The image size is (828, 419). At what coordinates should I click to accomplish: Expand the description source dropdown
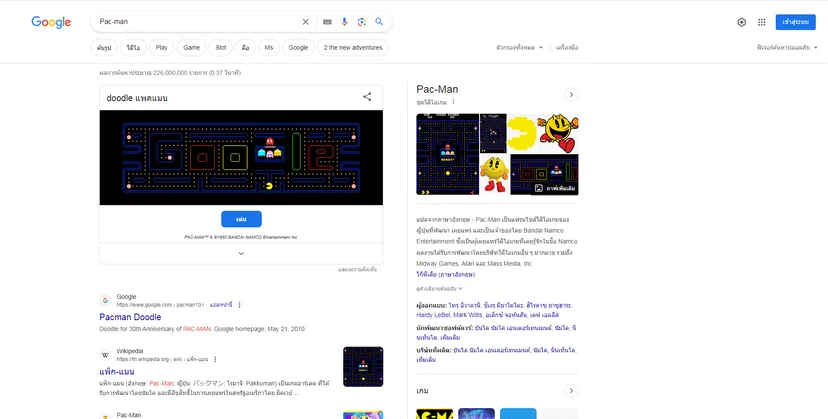[x=439, y=288]
